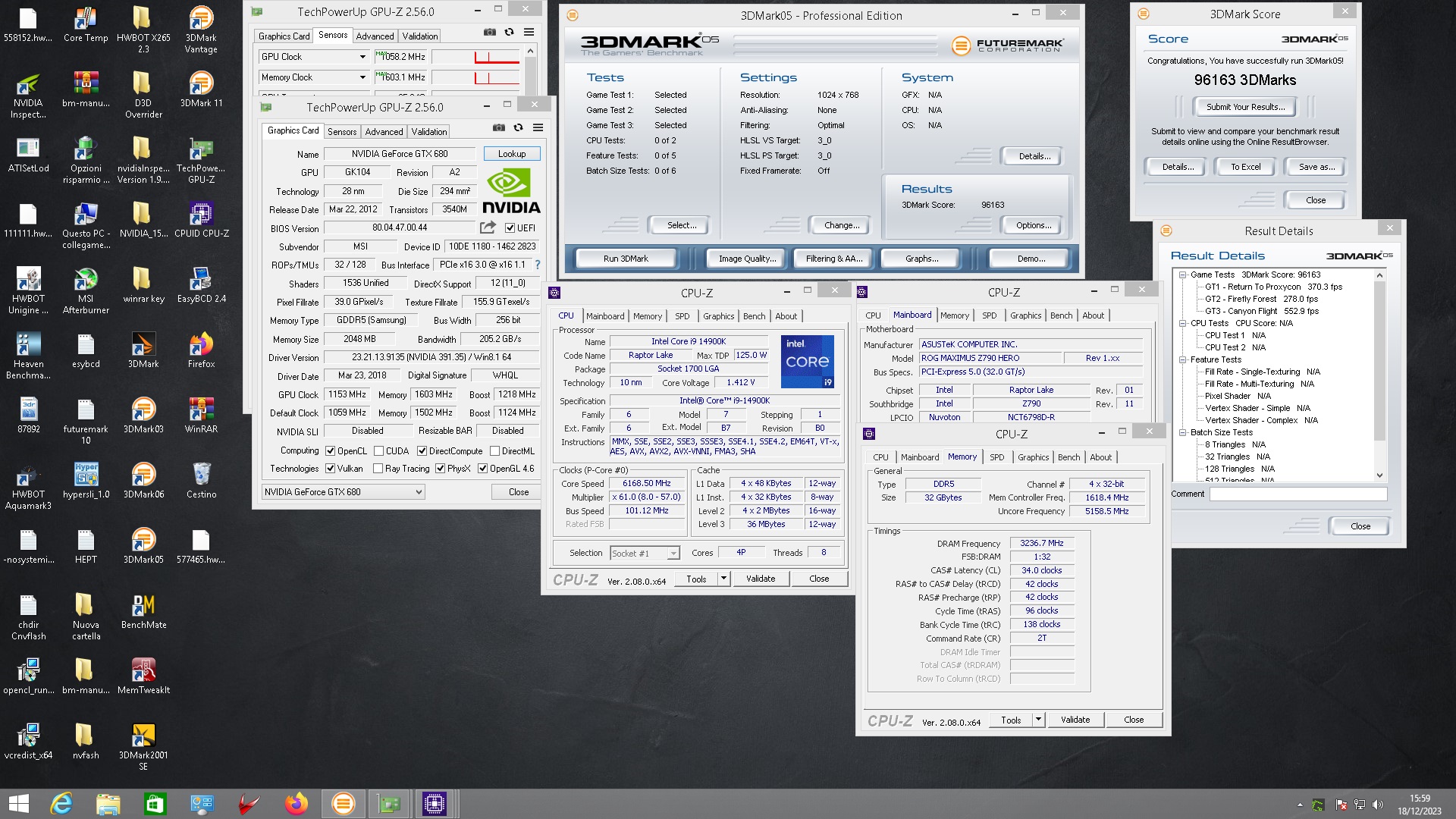The height and width of the screenshot is (819, 1456).
Task: Open File Explorer from the taskbar
Action: tap(108, 804)
